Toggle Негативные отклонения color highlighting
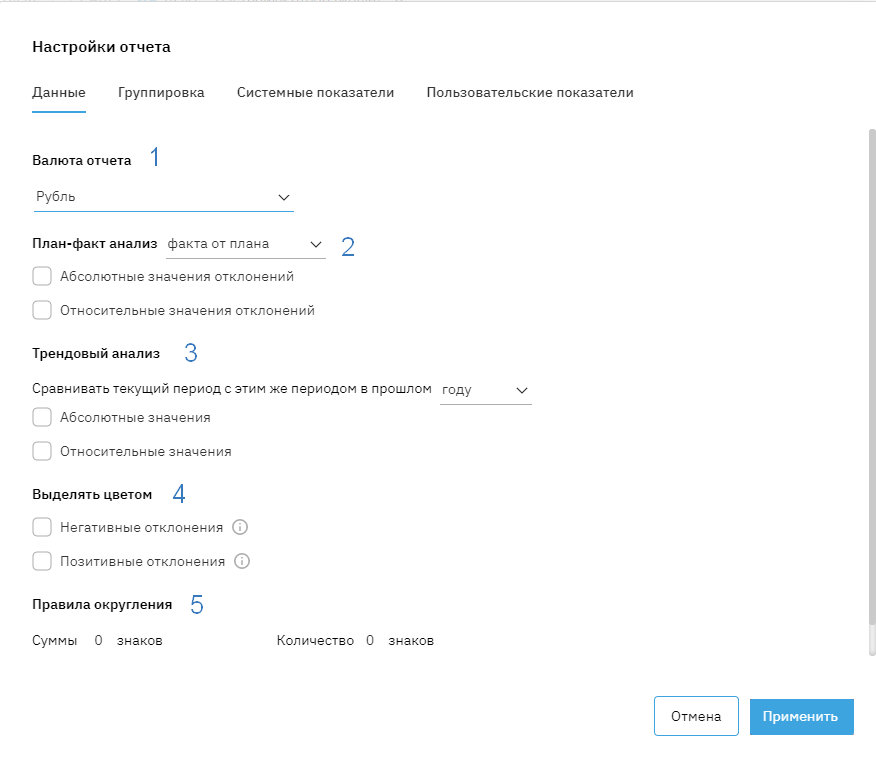The image size is (876, 759). point(42,527)
